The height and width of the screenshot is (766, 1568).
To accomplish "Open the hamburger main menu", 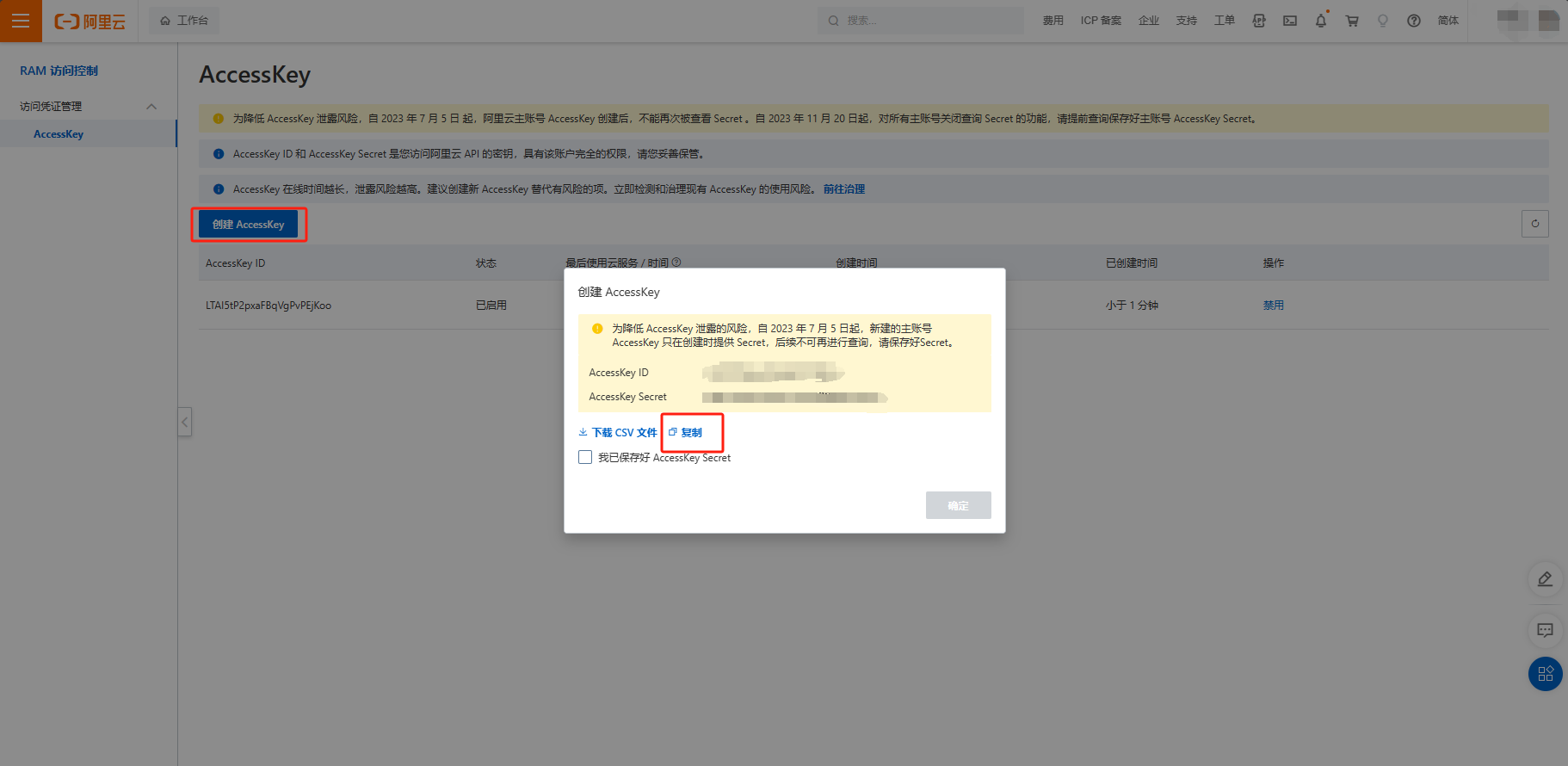I will click(21, 21).
